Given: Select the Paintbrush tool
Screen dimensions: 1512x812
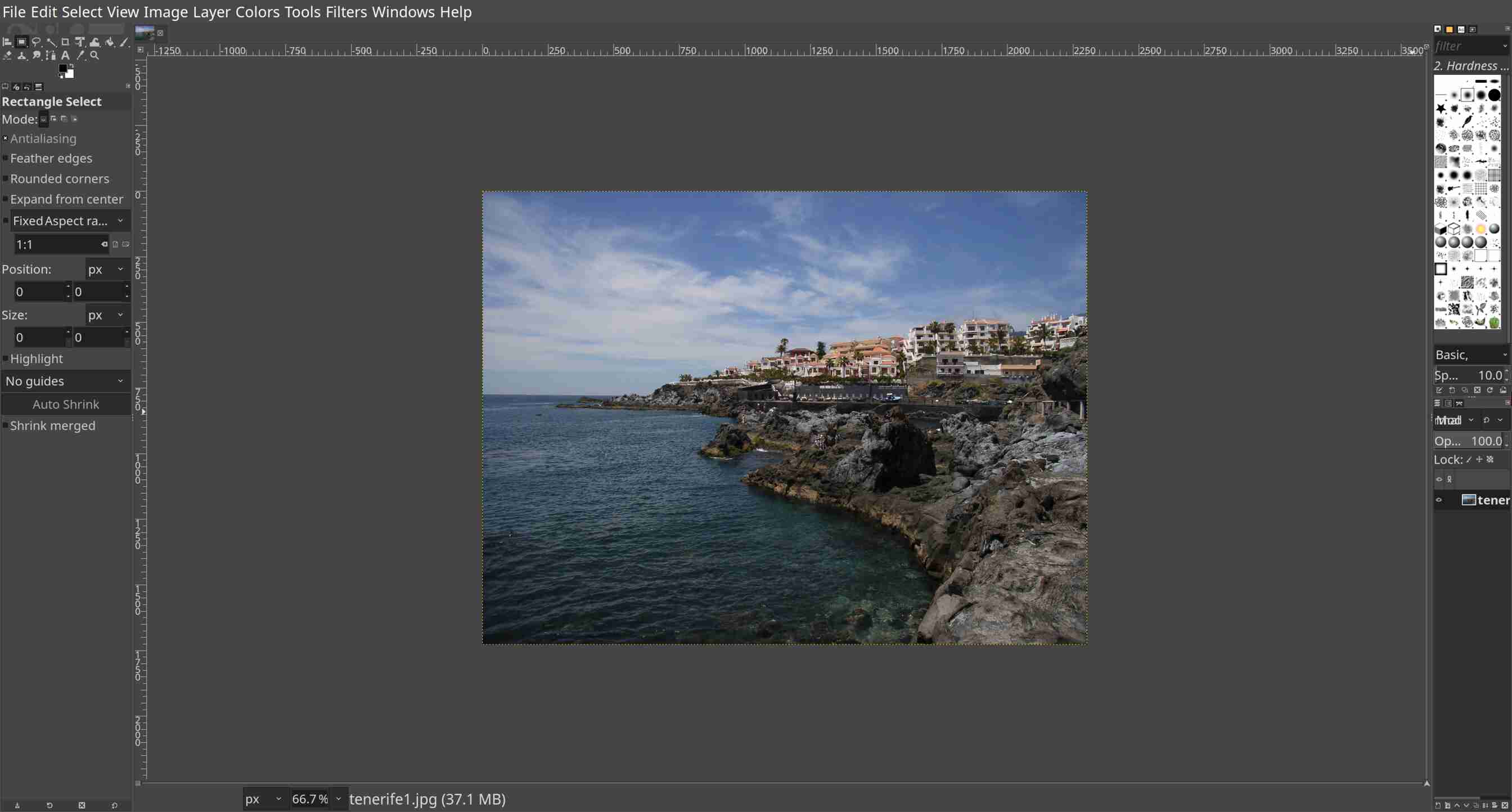Looking at the screenshot, I should point(124,42).
